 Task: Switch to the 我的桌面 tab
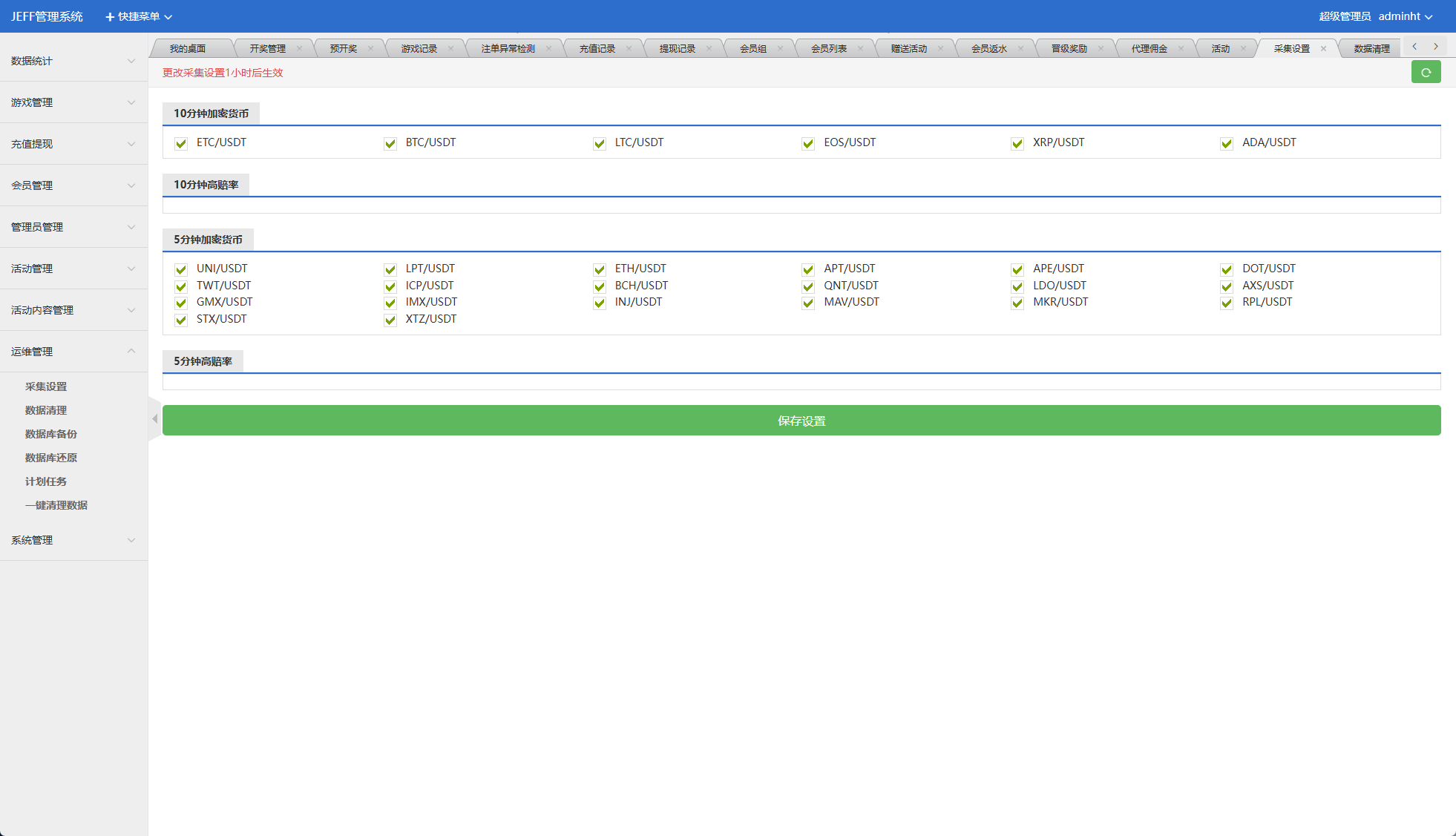point(187,49)
